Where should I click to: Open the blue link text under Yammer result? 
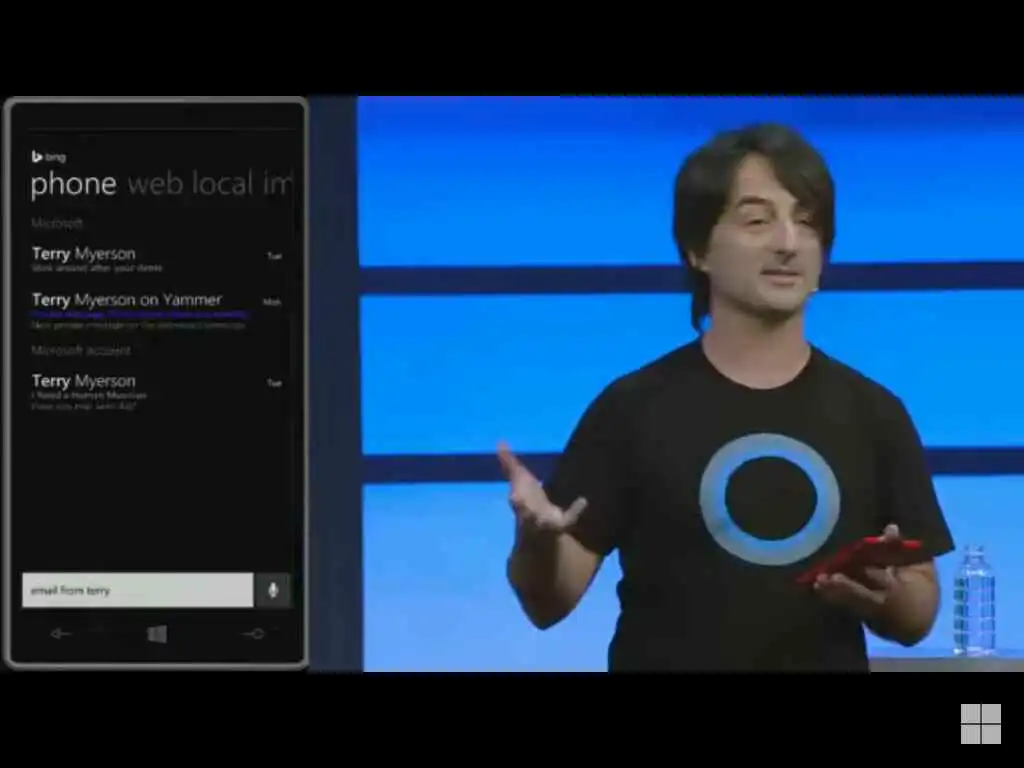(139, 314)
